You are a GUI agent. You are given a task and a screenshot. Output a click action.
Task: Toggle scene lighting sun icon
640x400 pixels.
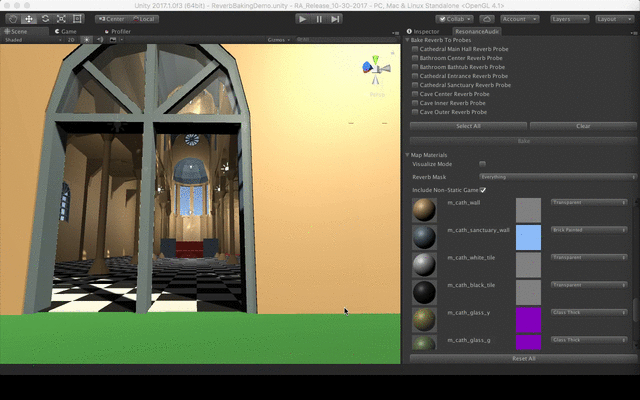[x=86, y=40]
